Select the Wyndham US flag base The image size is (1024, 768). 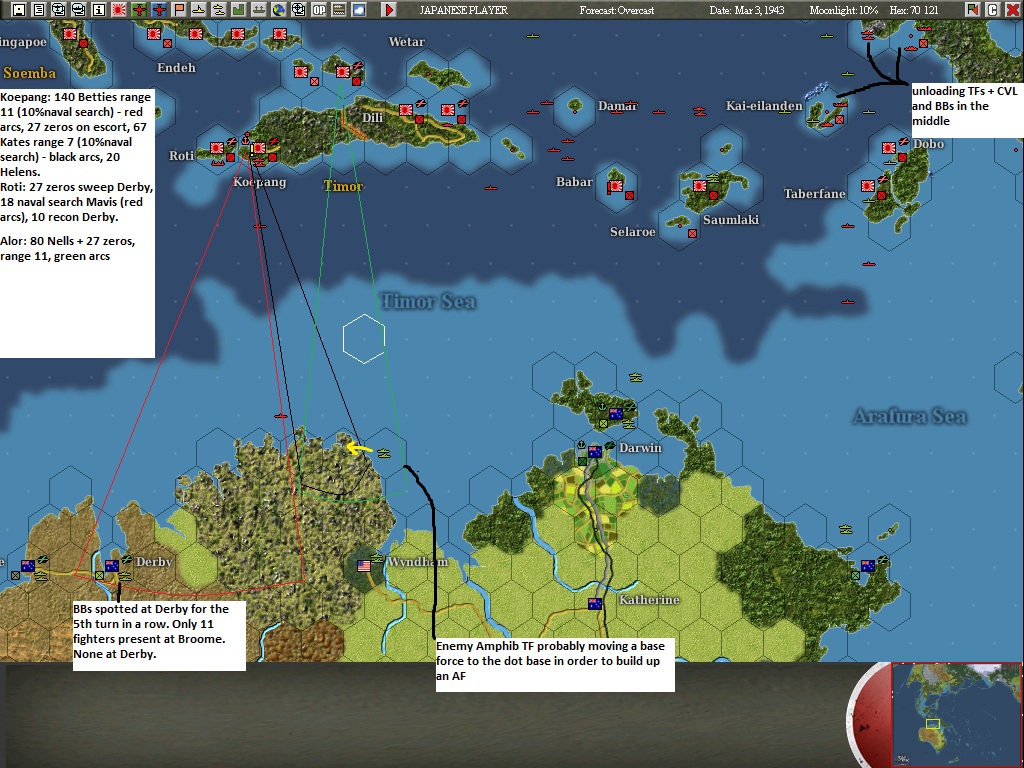coord(364,566)
